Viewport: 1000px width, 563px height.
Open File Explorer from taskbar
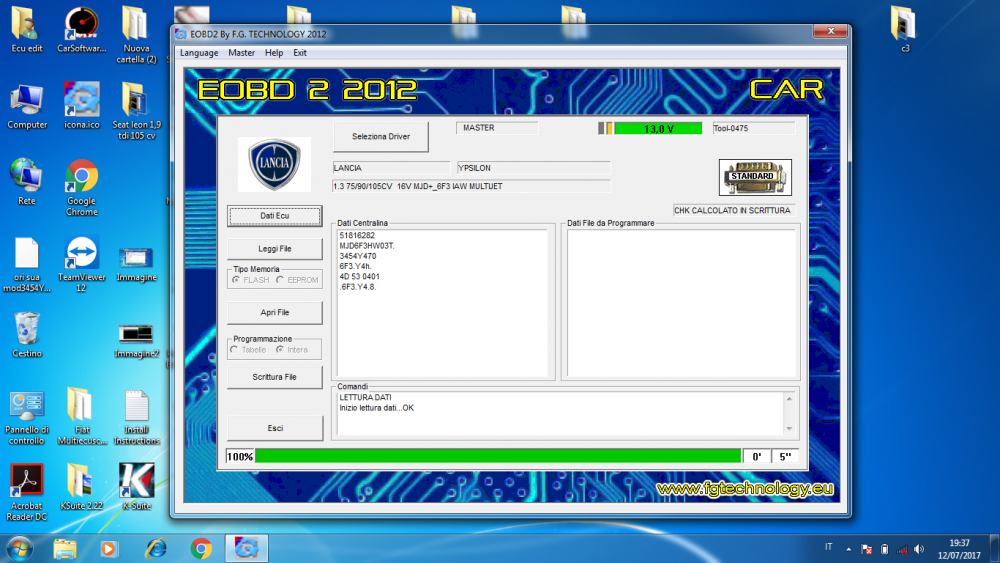(x=64, y=548)
